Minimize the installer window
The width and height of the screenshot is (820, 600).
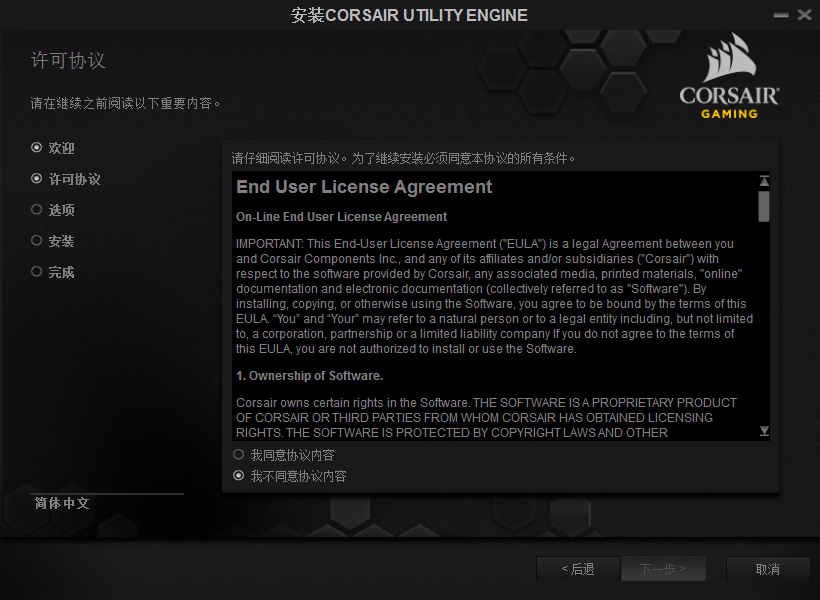pos(781,15)
